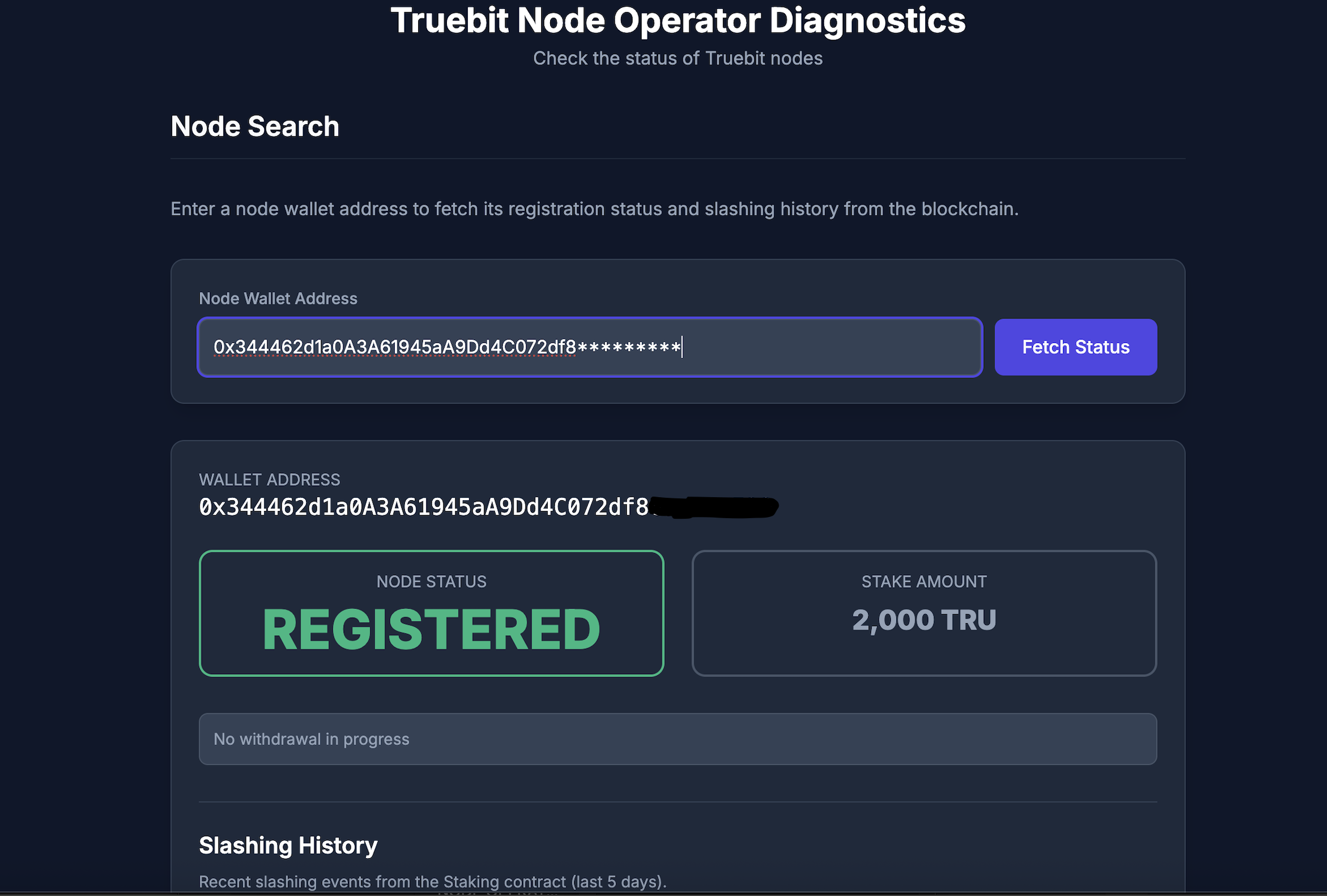Image resolution: width=1327 pixels, height=896 pixels.
Task: Click the STAKE AMOUNT label
Action: coord(924,582)
